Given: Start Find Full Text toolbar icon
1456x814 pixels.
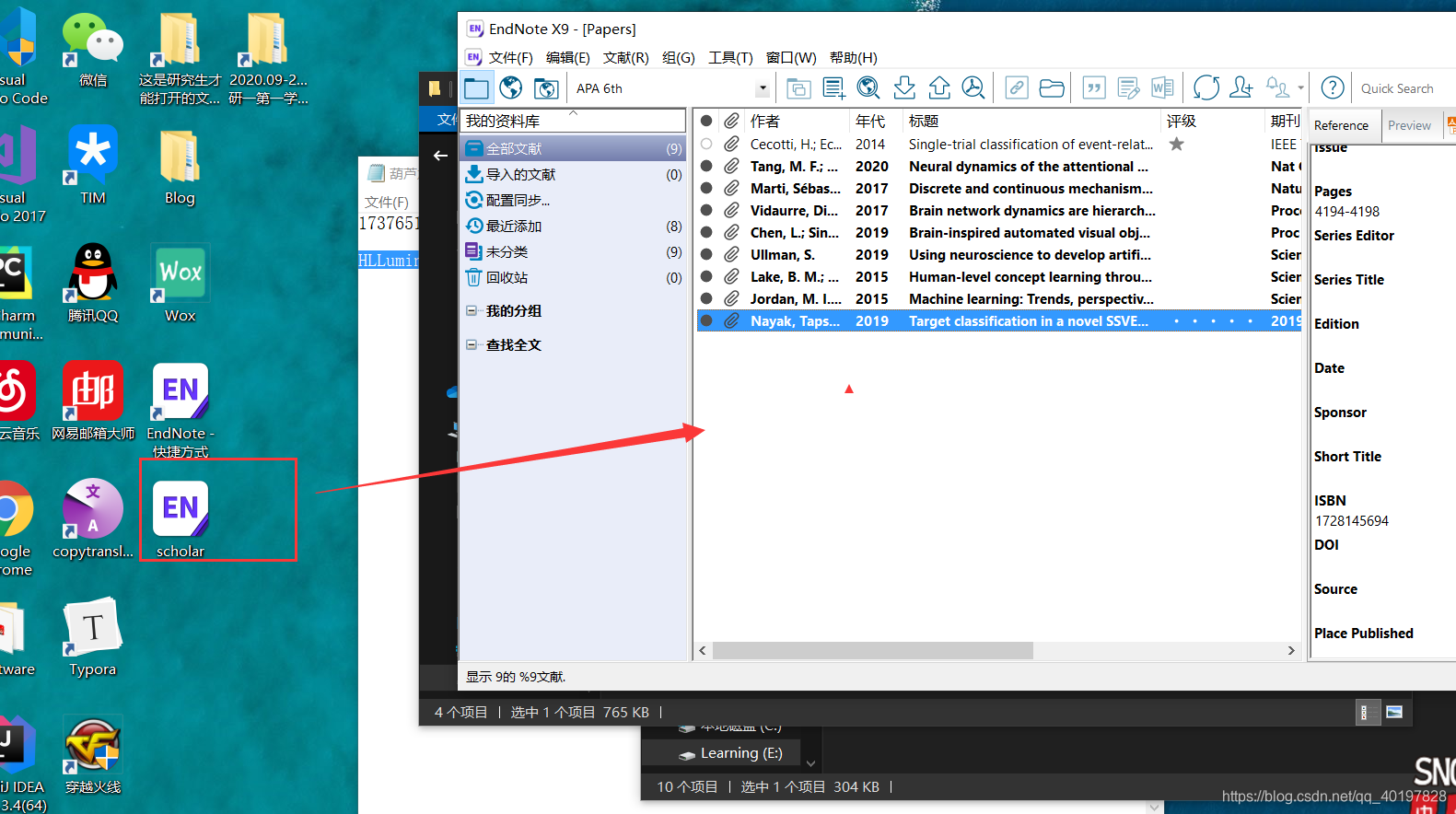Looking at the screenshot, I should [973, 88].
